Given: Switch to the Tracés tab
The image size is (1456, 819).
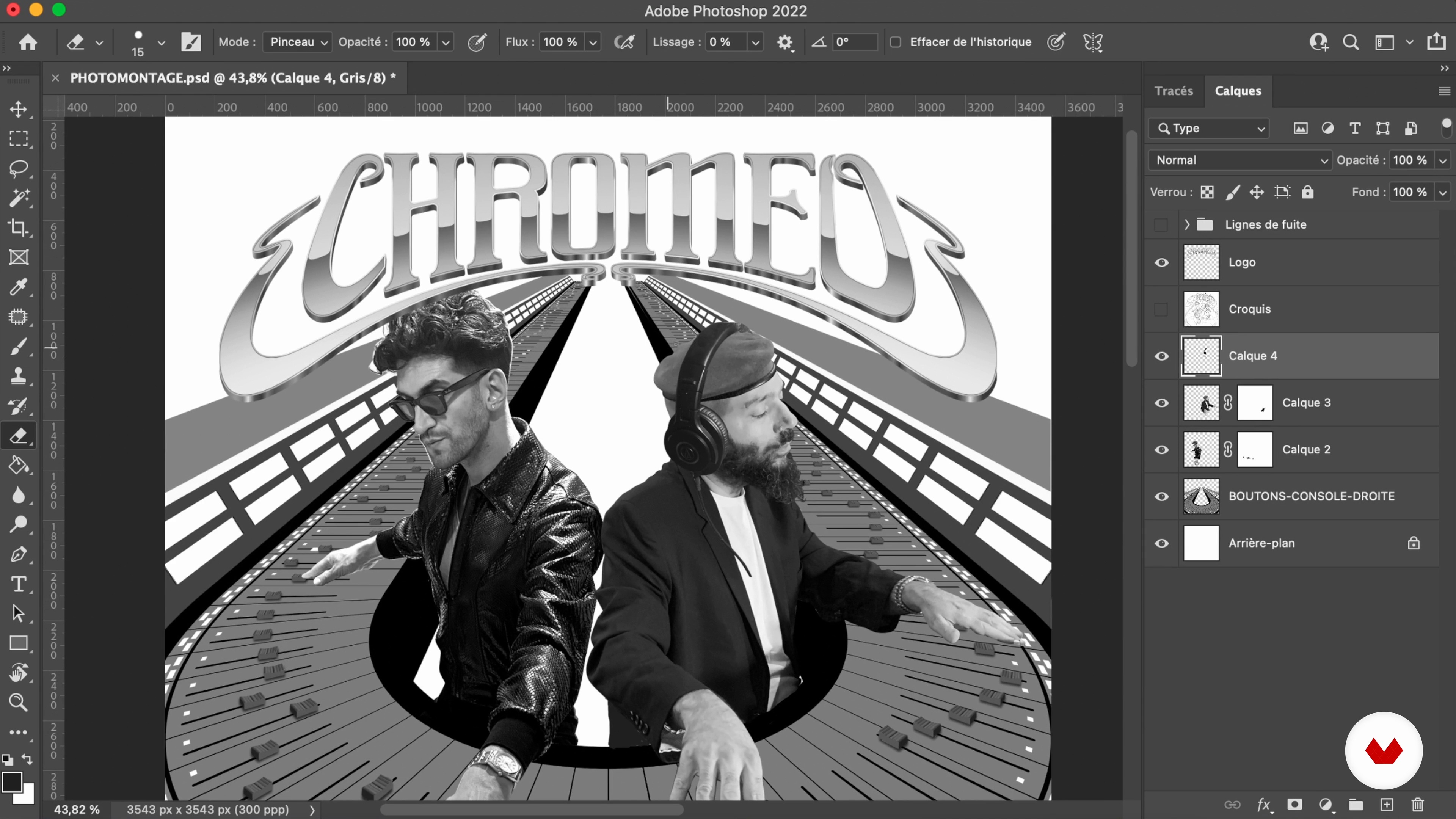Looking at the screenshot, I should 1174,91.
